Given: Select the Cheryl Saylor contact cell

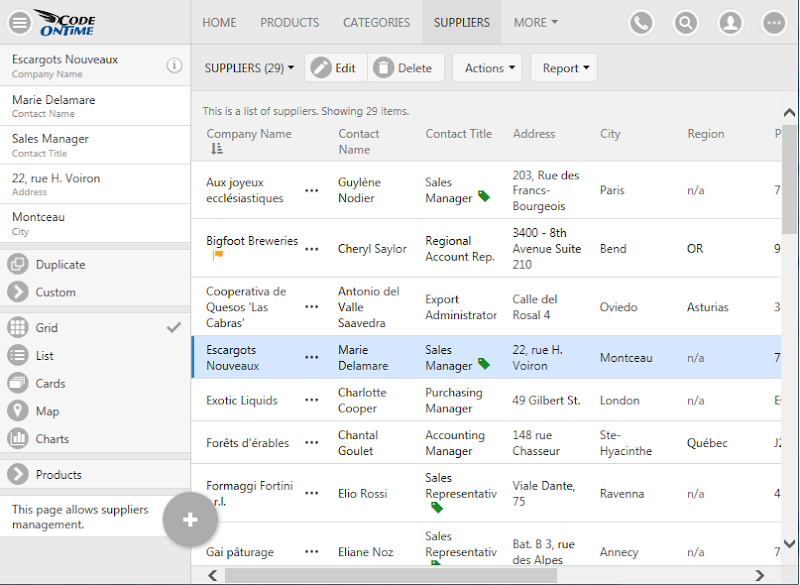Looking at the screenshot, I should (372, 249).
